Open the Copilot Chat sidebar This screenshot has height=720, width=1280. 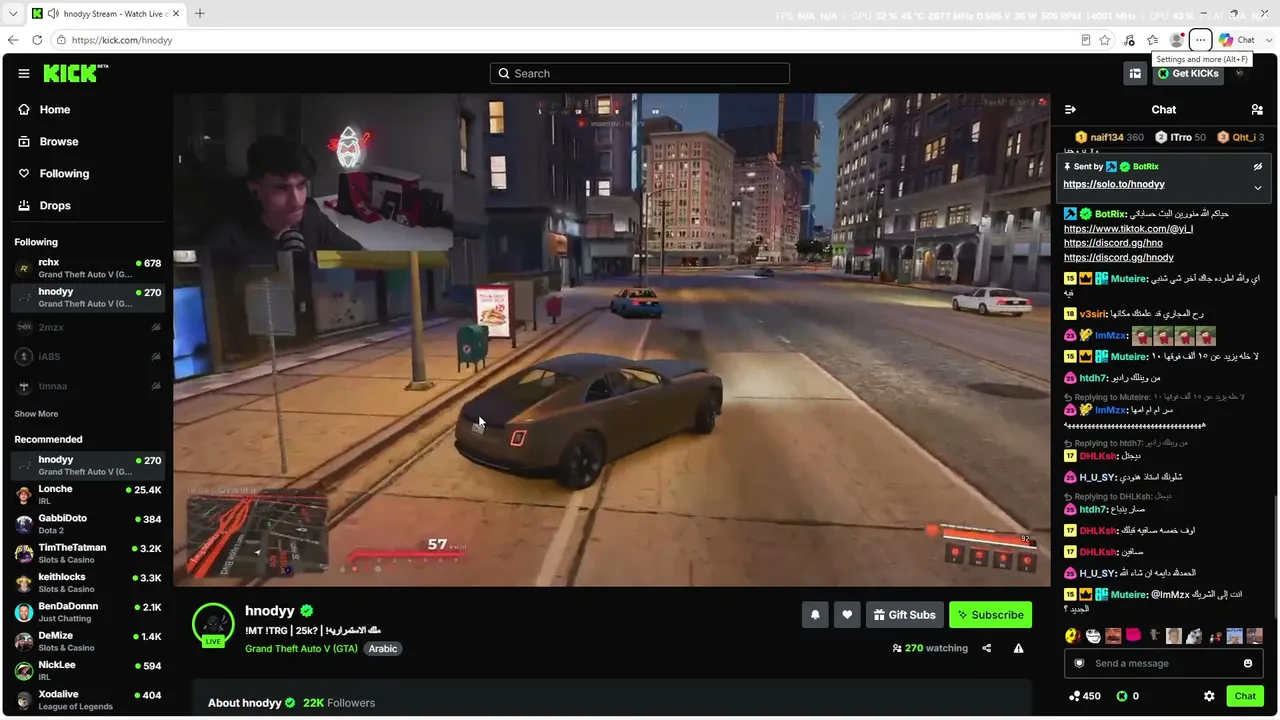pyautogui.click(x=1237, y=40)
